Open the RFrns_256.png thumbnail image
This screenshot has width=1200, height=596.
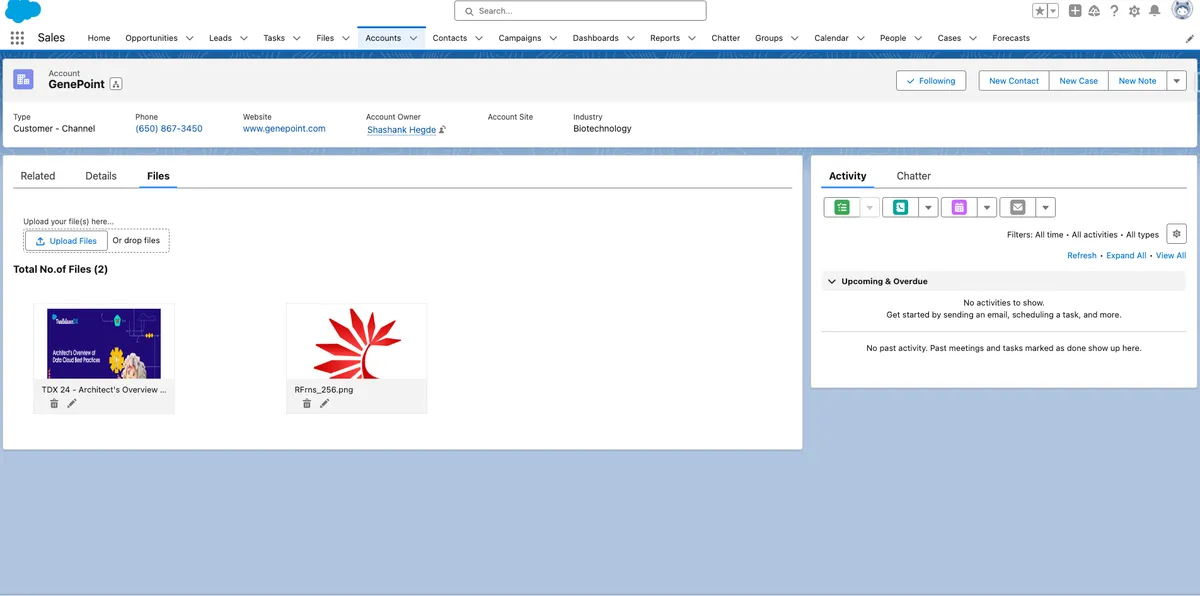tap(357, 343)
